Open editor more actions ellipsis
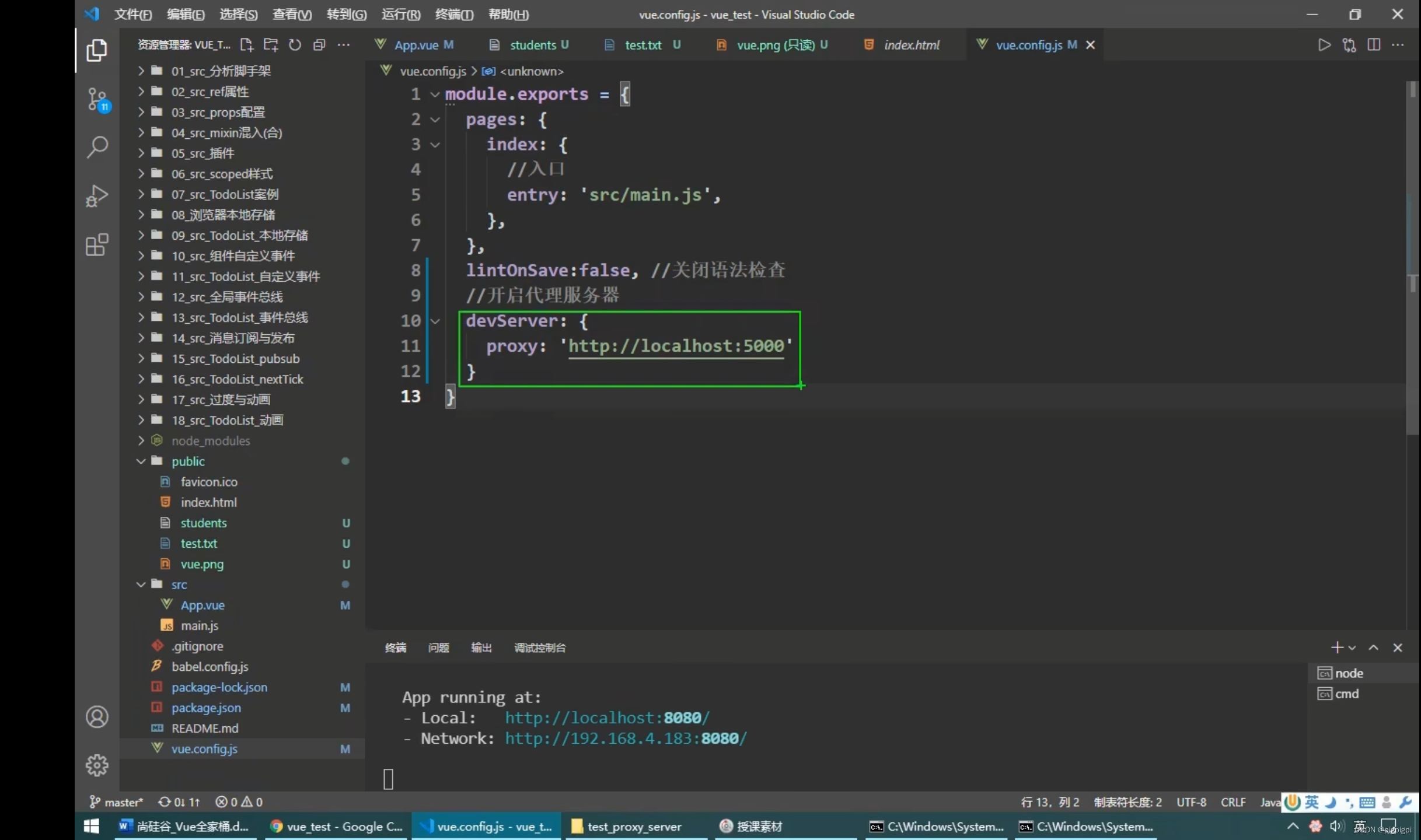Viewport: 1421px width, 840px height. pos(1398,45)
